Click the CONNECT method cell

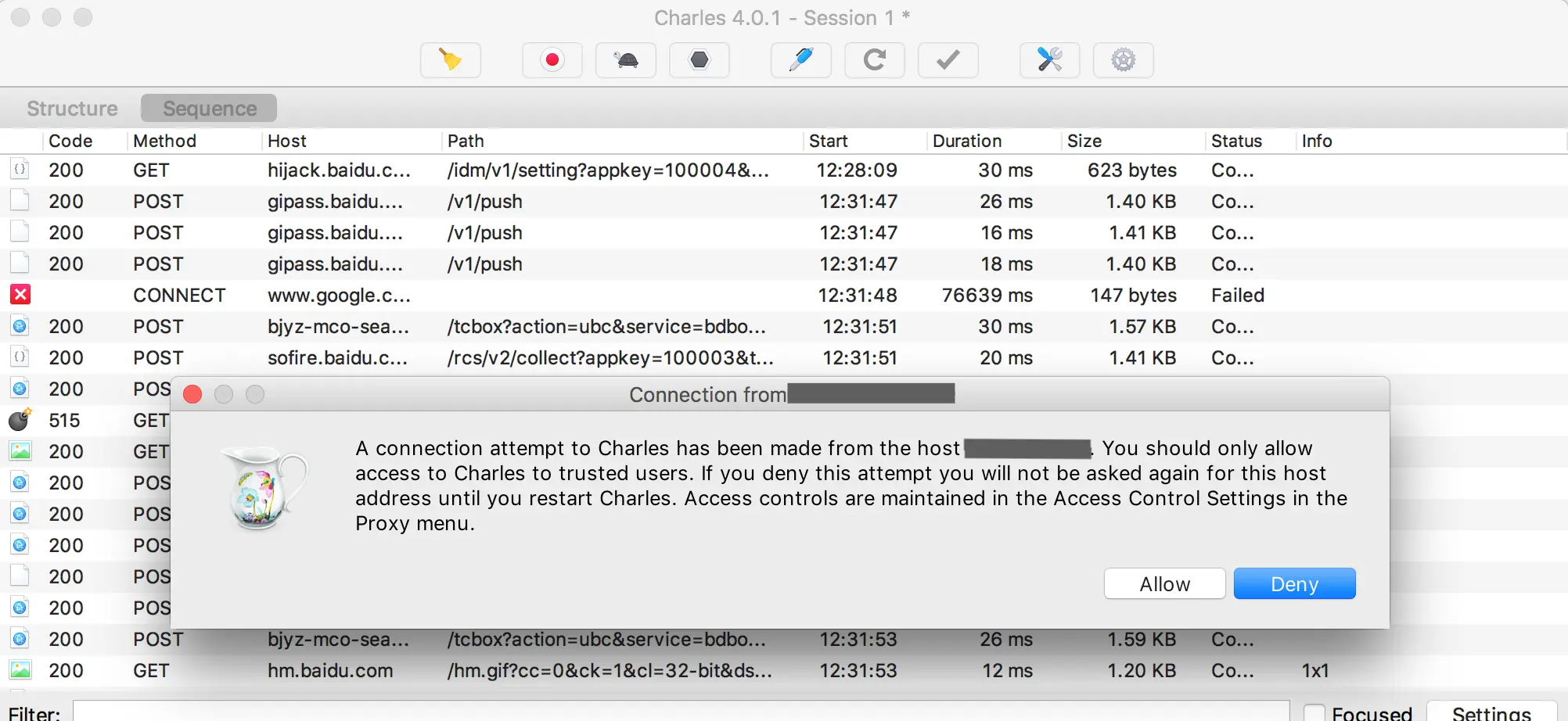pyautogui.click(x=179, y=295)
